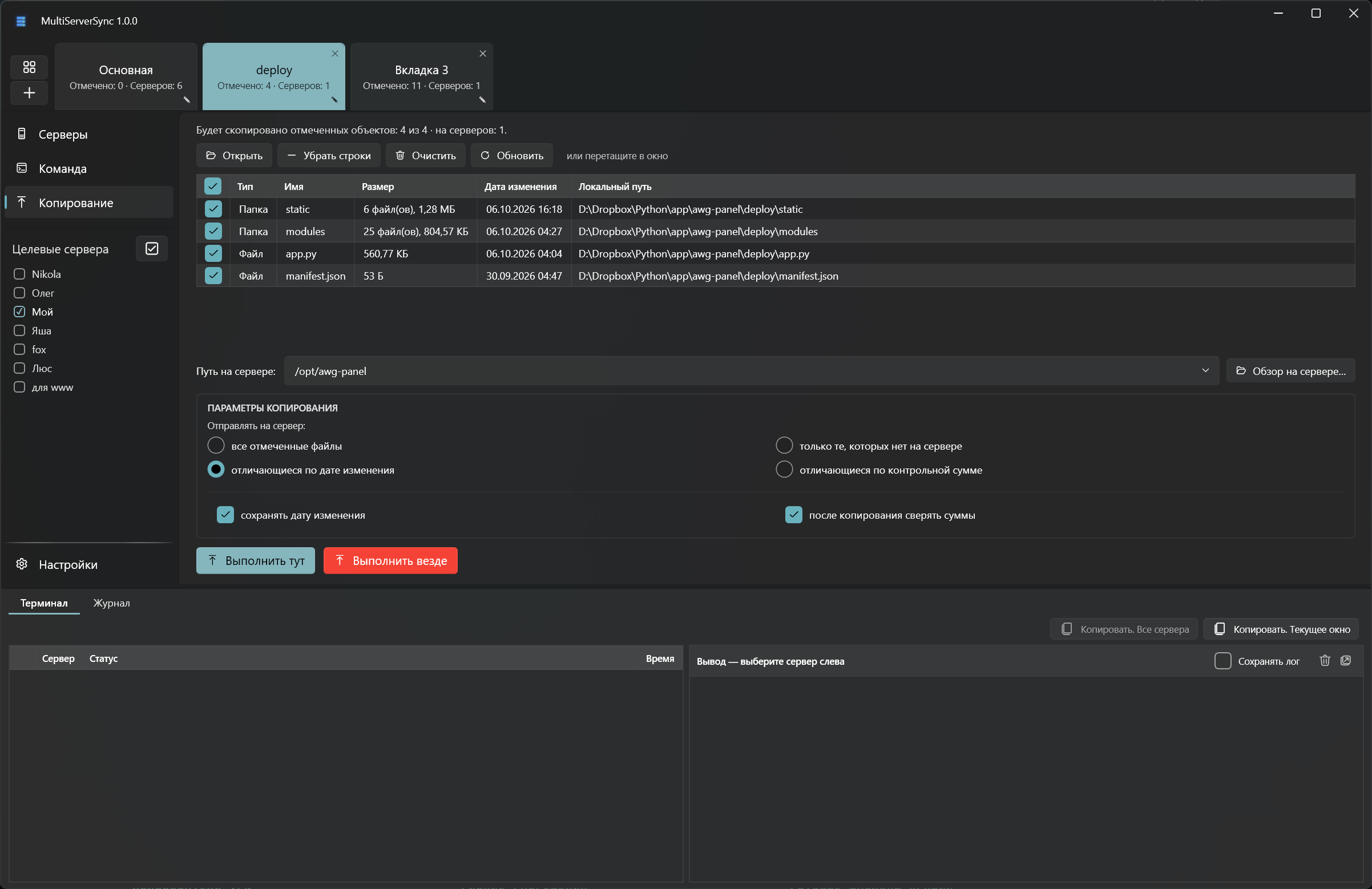Select Копирование in sidebar
This screenshot has width=1372, height=889.
(90, 203)
